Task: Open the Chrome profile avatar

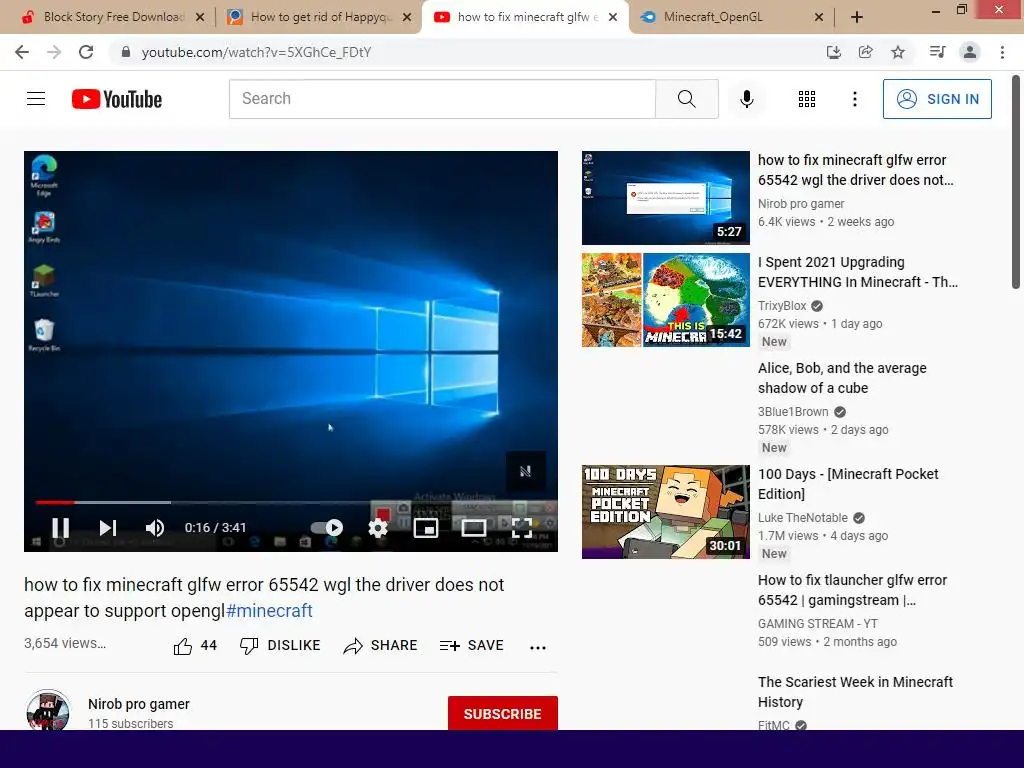Action: [x=970, y=52]
